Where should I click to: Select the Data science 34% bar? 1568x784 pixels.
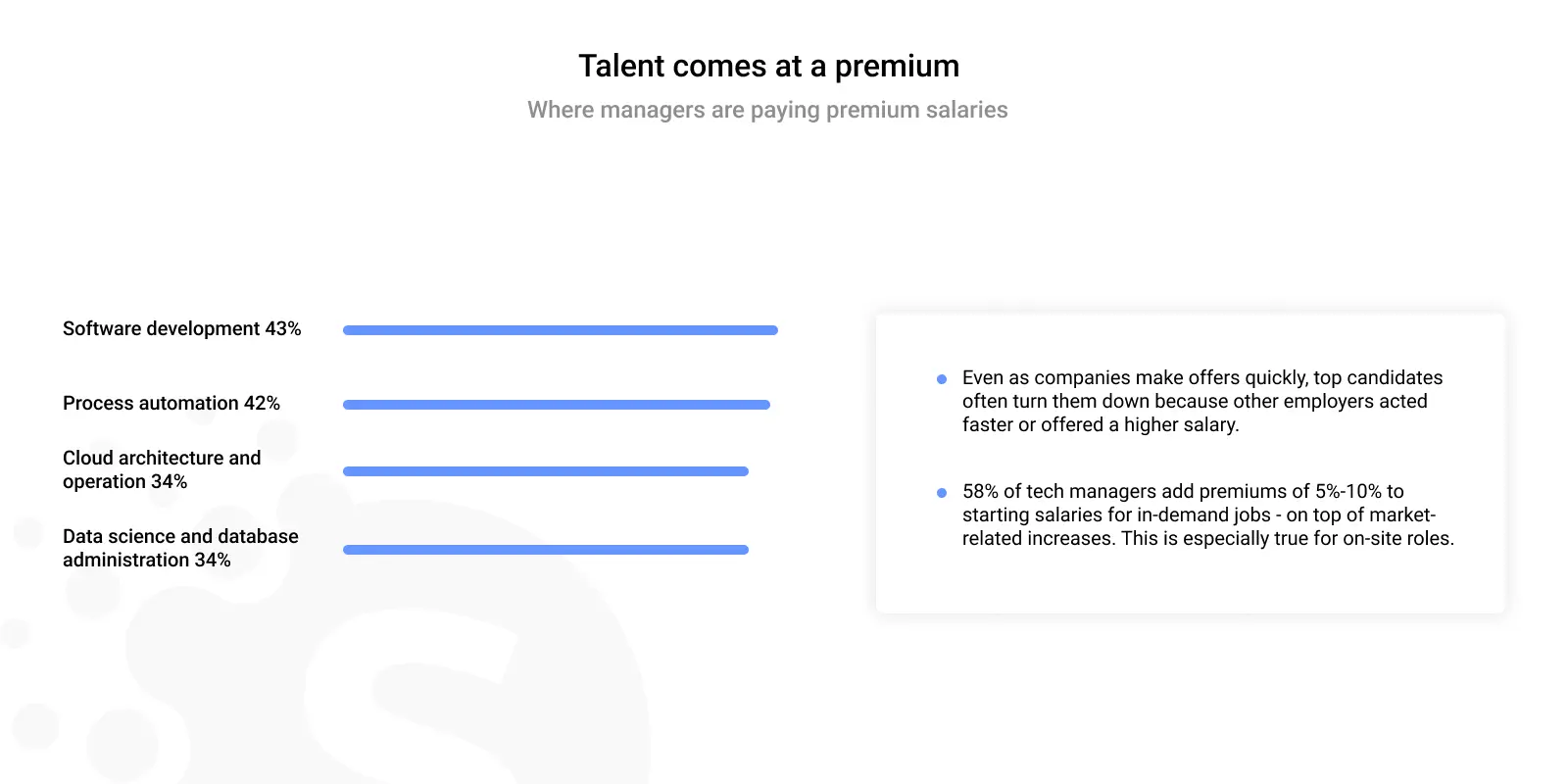point(546,550)
